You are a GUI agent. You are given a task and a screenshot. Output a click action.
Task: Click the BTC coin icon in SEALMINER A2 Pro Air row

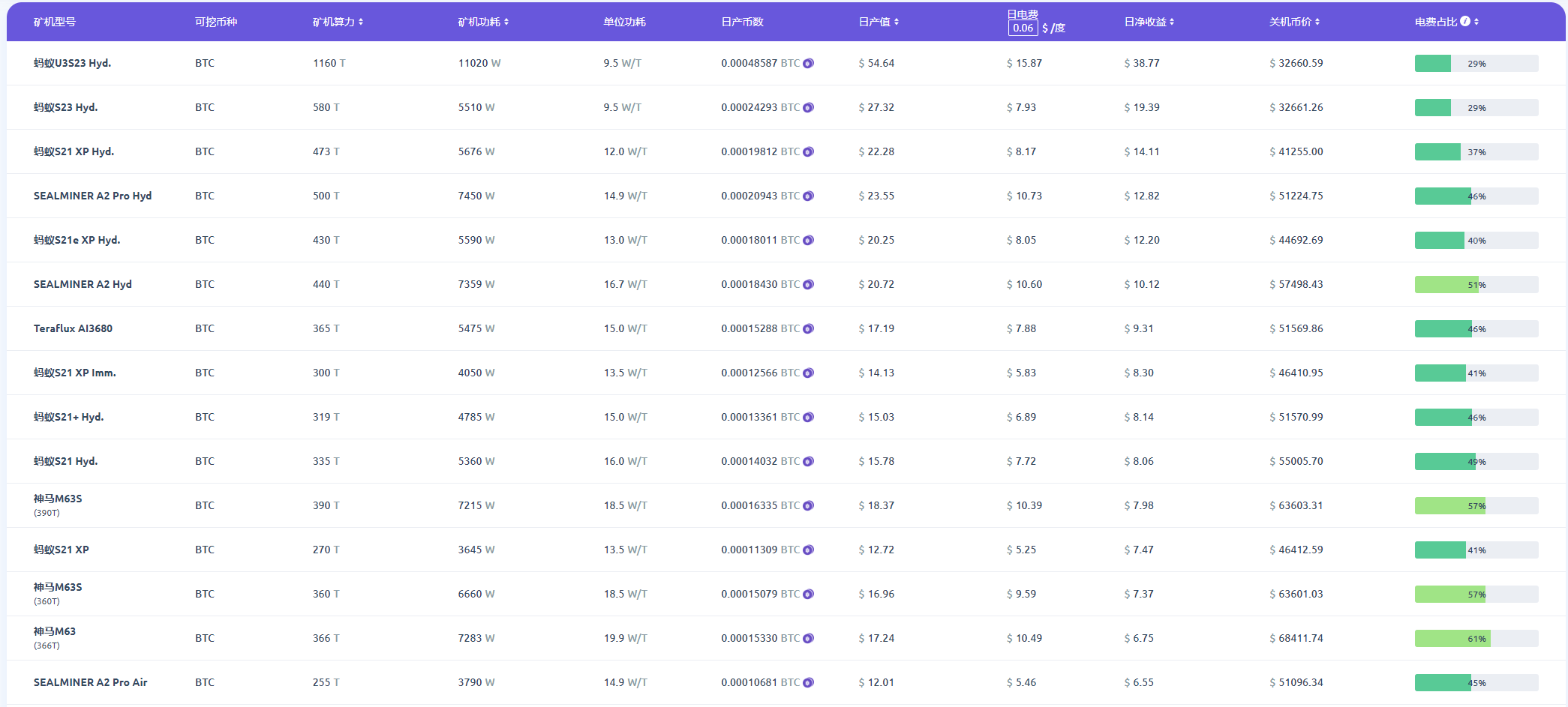coord(808,683)
